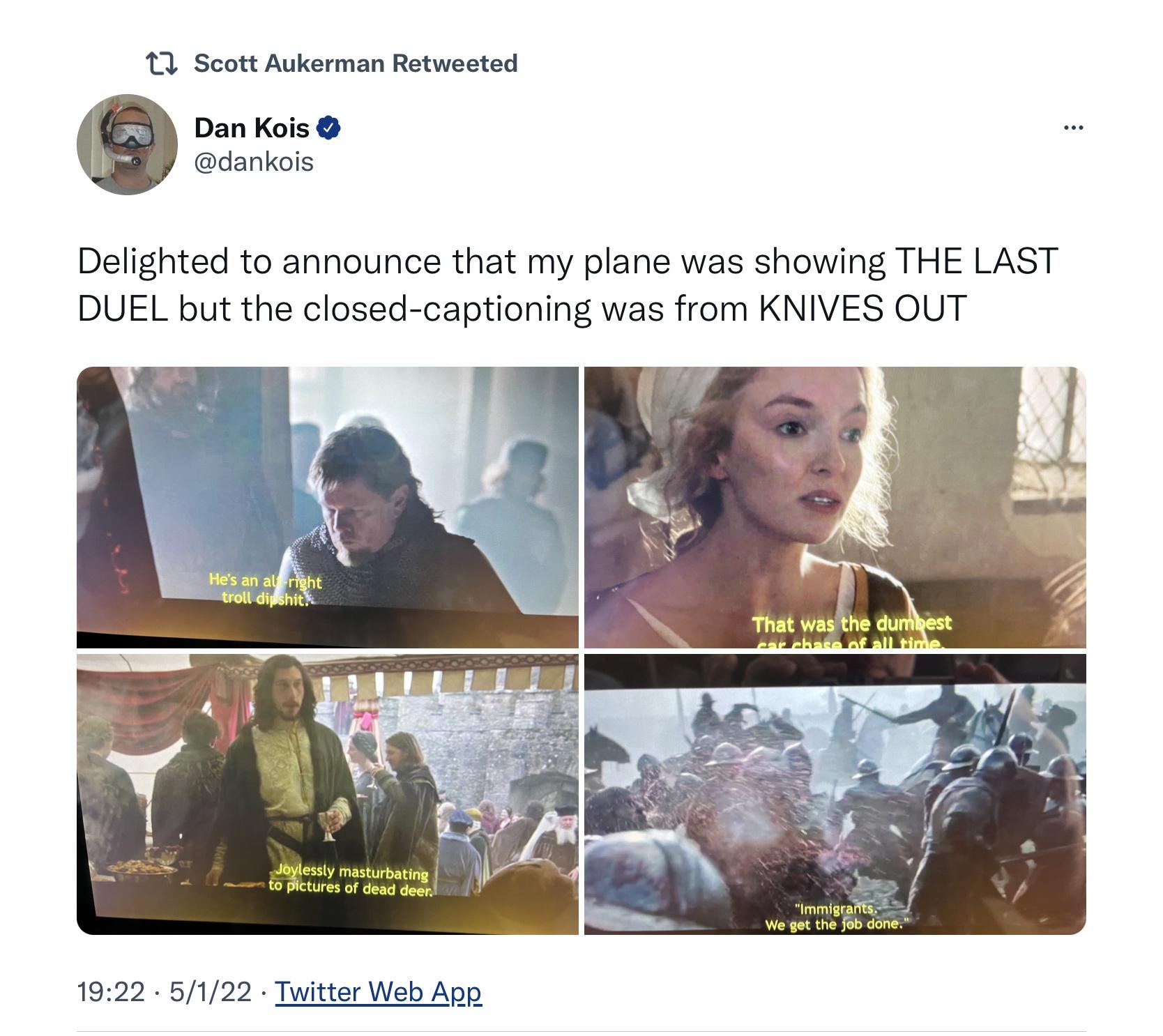Screen dimensions: 1163x1036
Task: Click tweet text starting 'Delighted to announce'
Action: point(568,284)
